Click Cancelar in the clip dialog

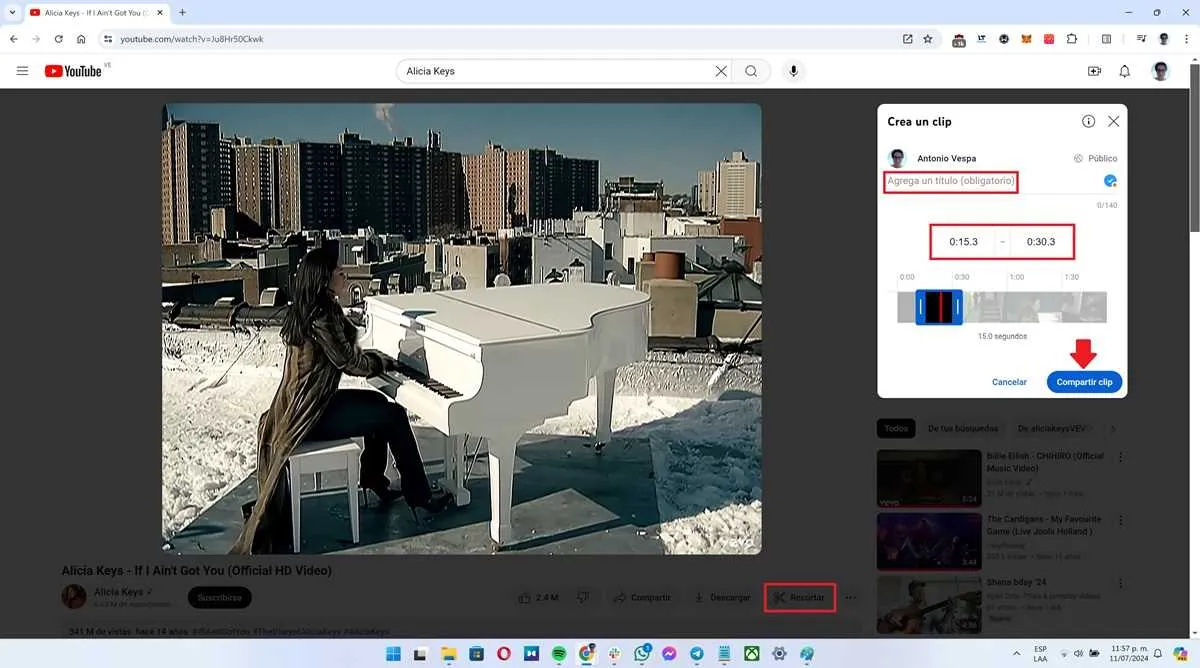tap(1009, 382)
